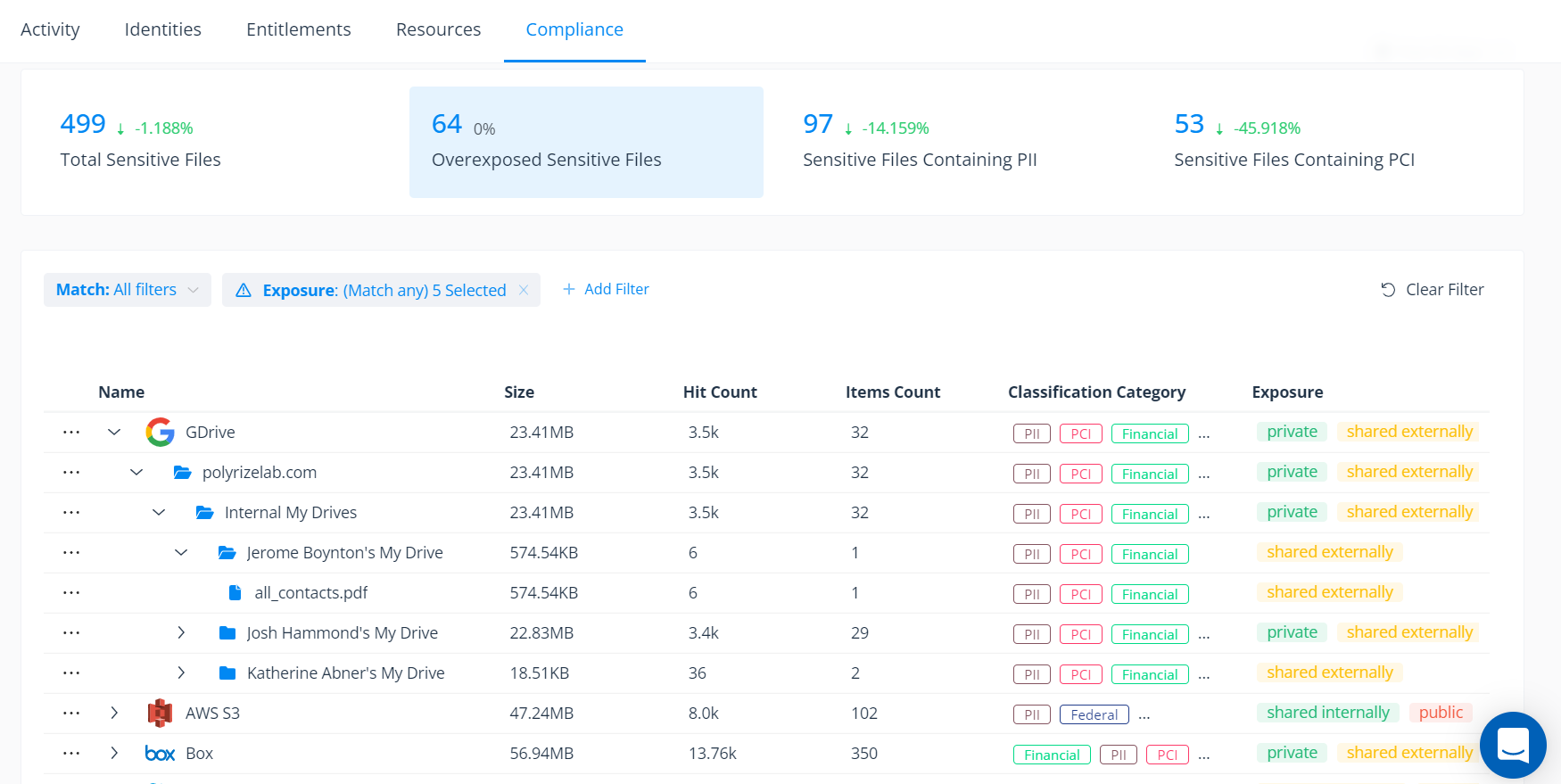
Task: Switch to the Entitlements tab
Action: pyautogui.click(x=298, y=29)
